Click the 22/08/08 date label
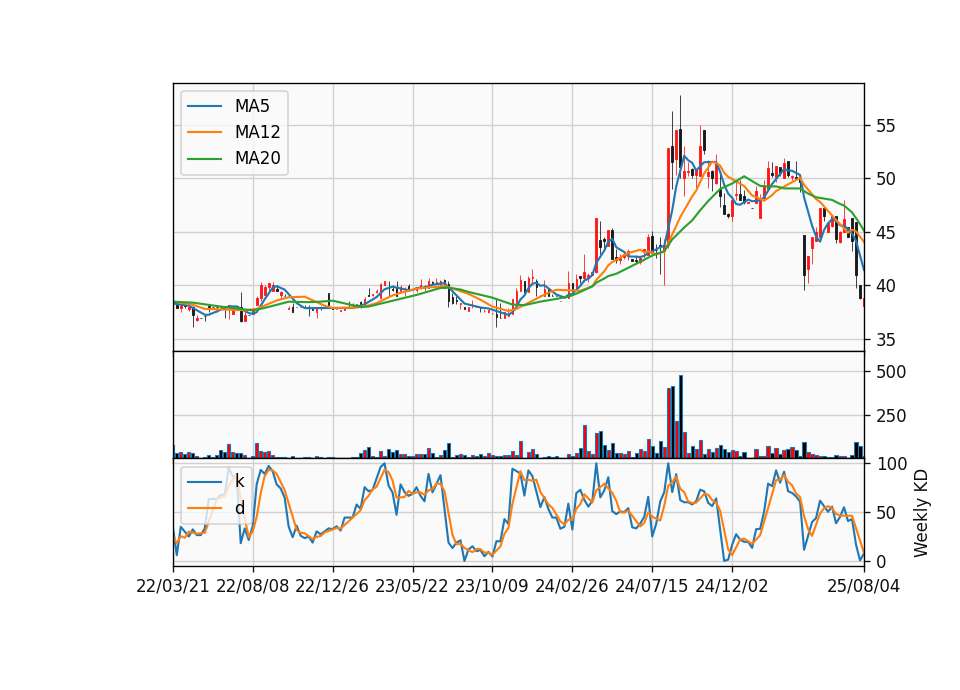960x690 pixels. click(253, 586)
